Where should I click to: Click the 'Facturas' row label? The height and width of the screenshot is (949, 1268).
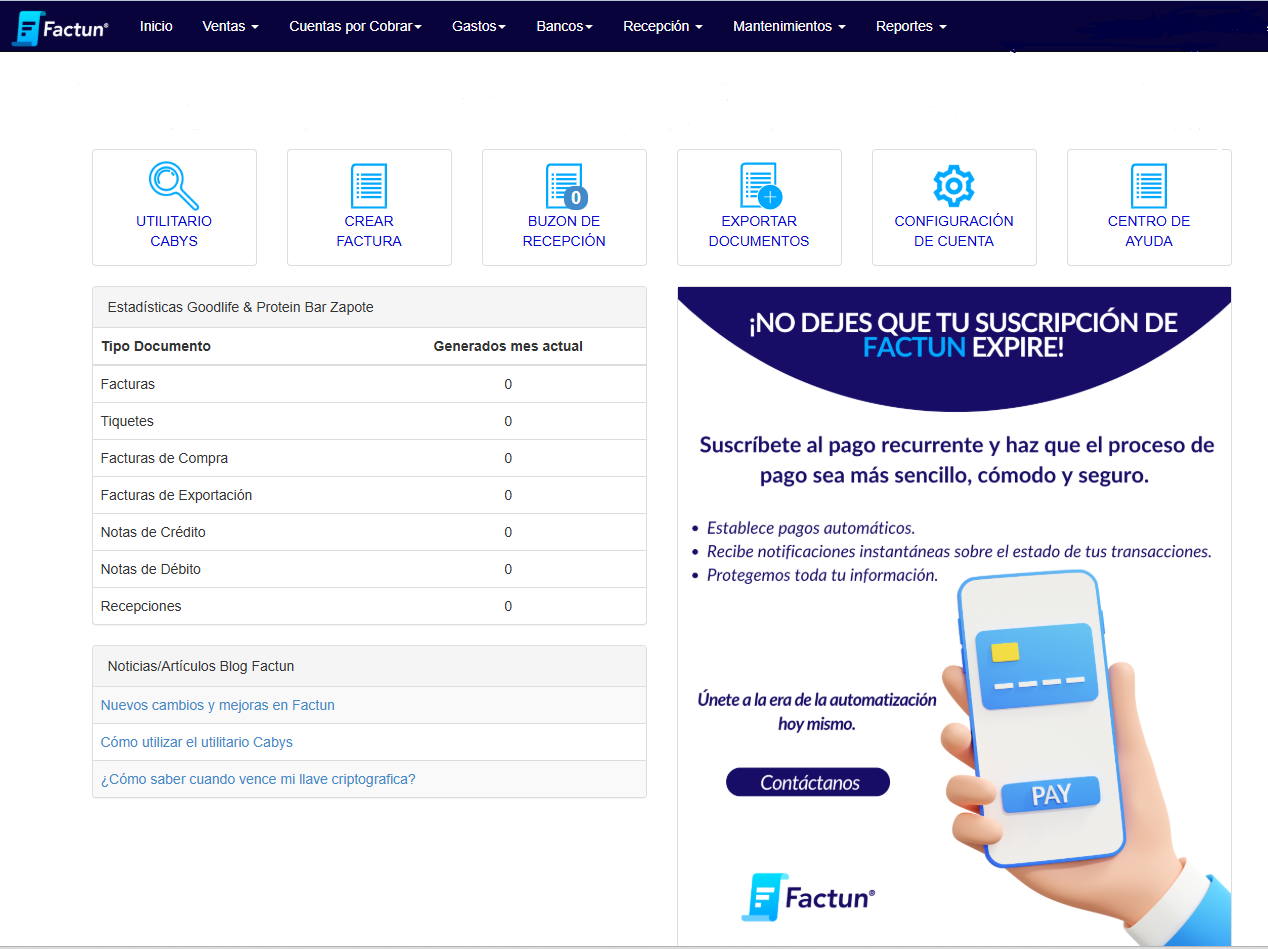128,384
